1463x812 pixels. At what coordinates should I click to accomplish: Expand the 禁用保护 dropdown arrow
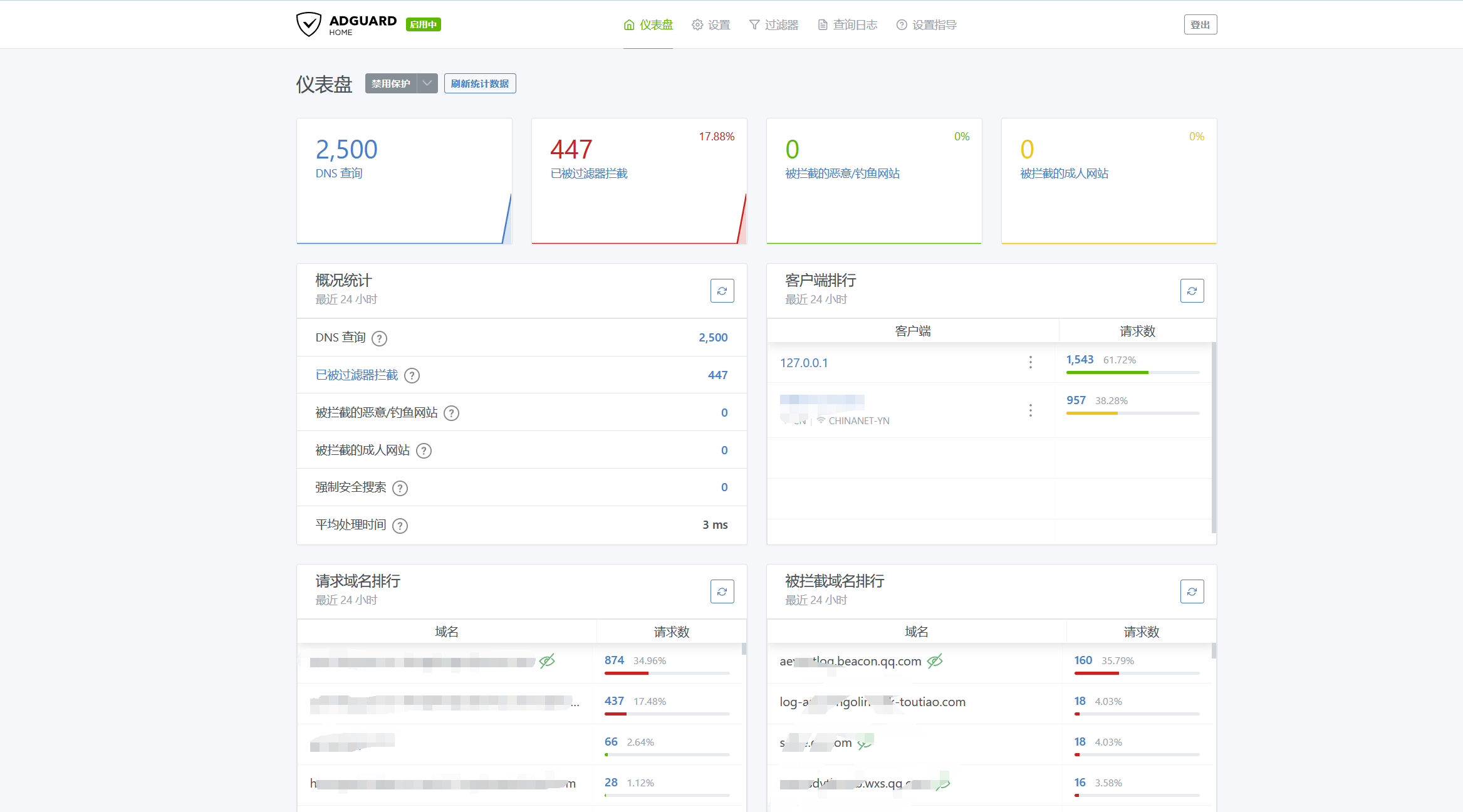click(427, 83)
